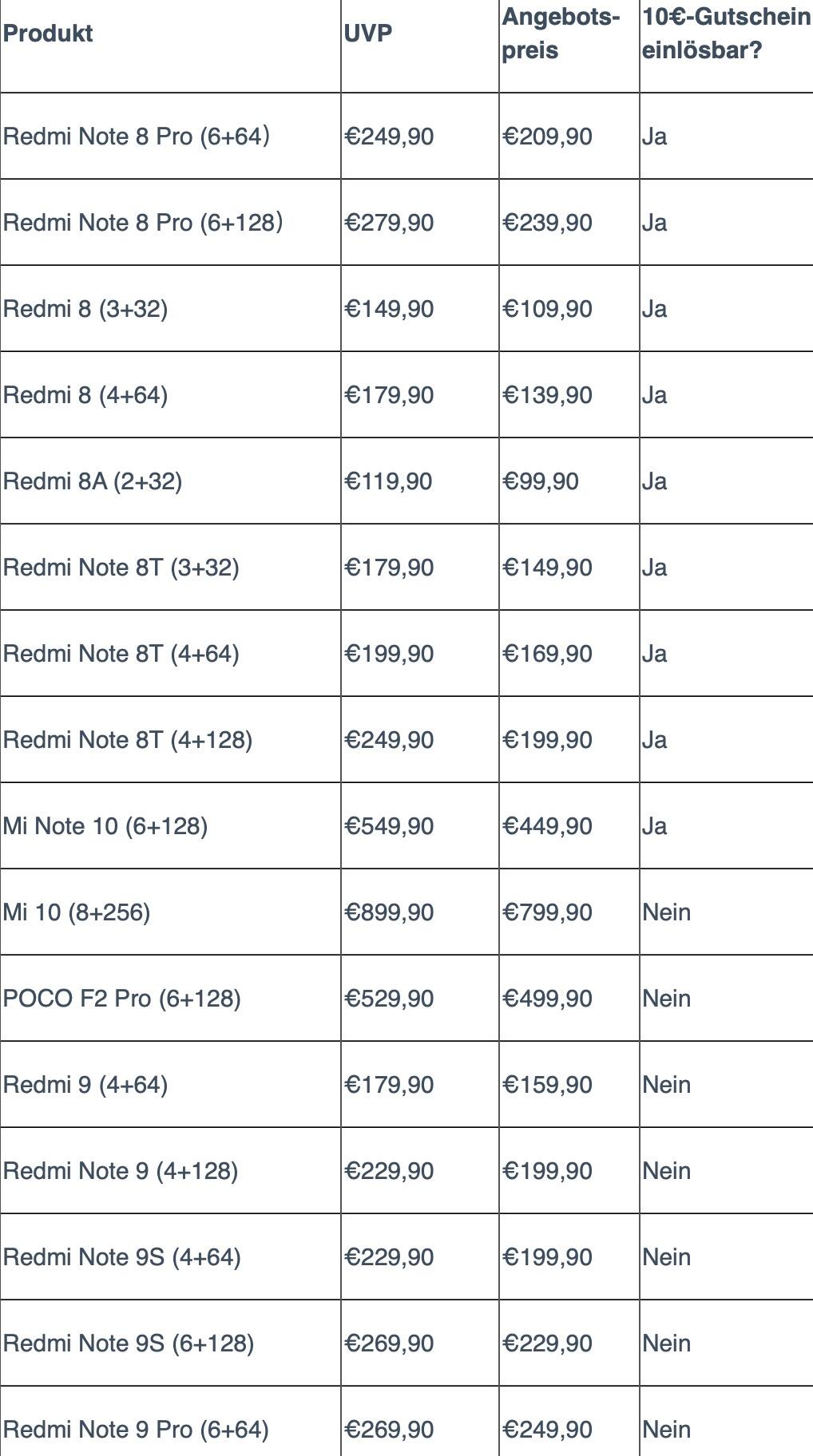Select the Redmi Note 9 (4+128) product cell
The image size is (813, 1456).
tap(121, 1171)
